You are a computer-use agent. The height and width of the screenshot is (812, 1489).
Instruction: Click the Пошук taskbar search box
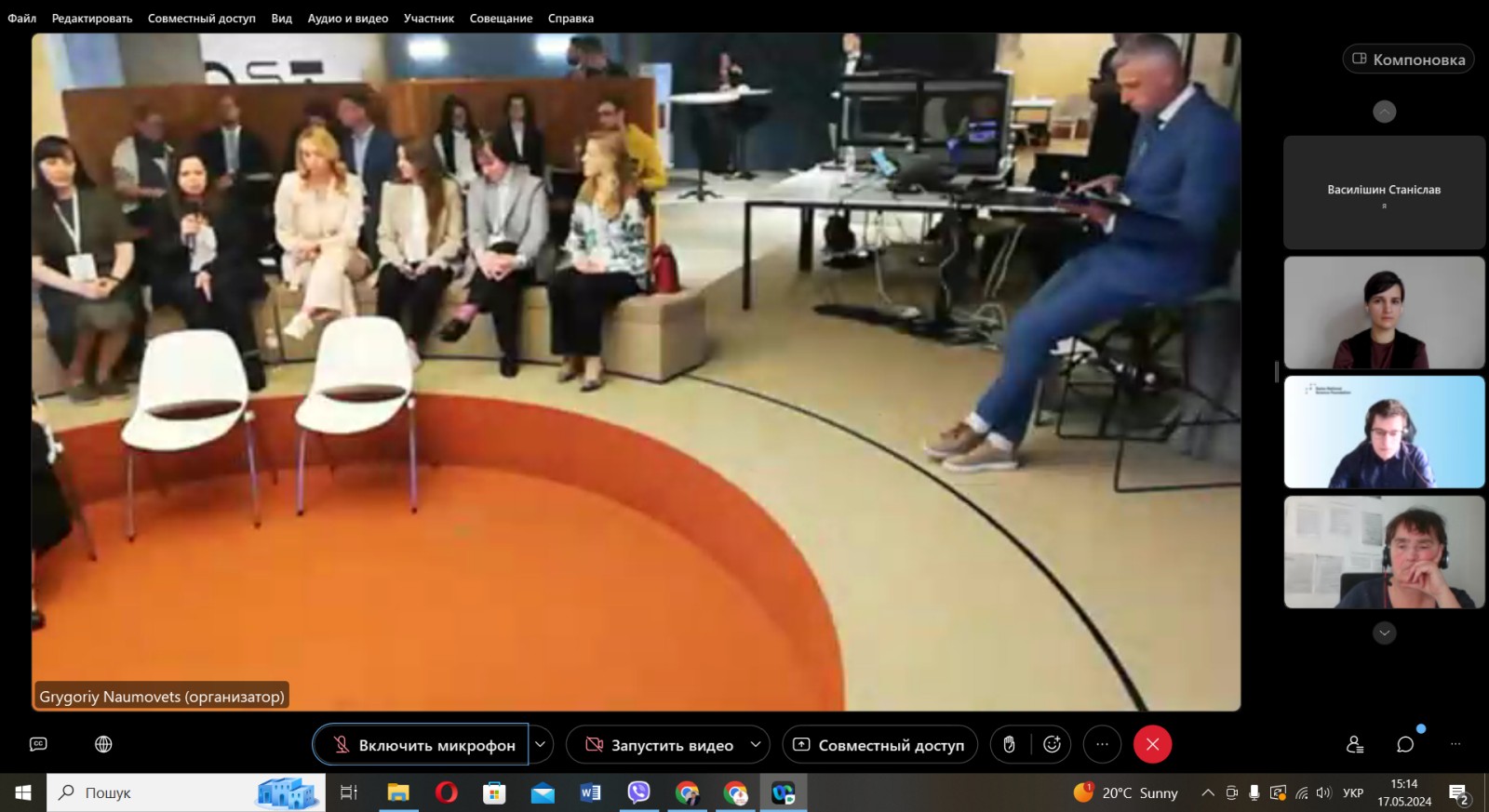coord(186,792)
